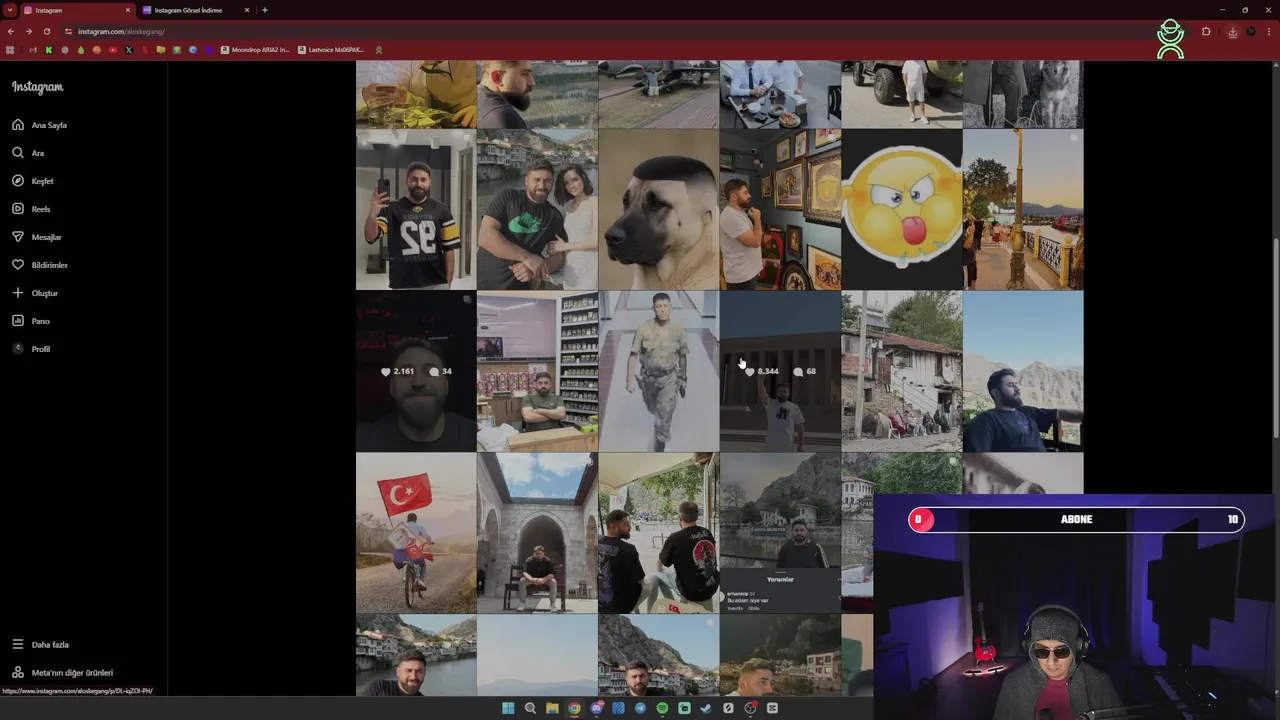The height and width of the screenshot is (720, 1280).
Task: Click Oluştur to create a post
Action: pos(35,293)
